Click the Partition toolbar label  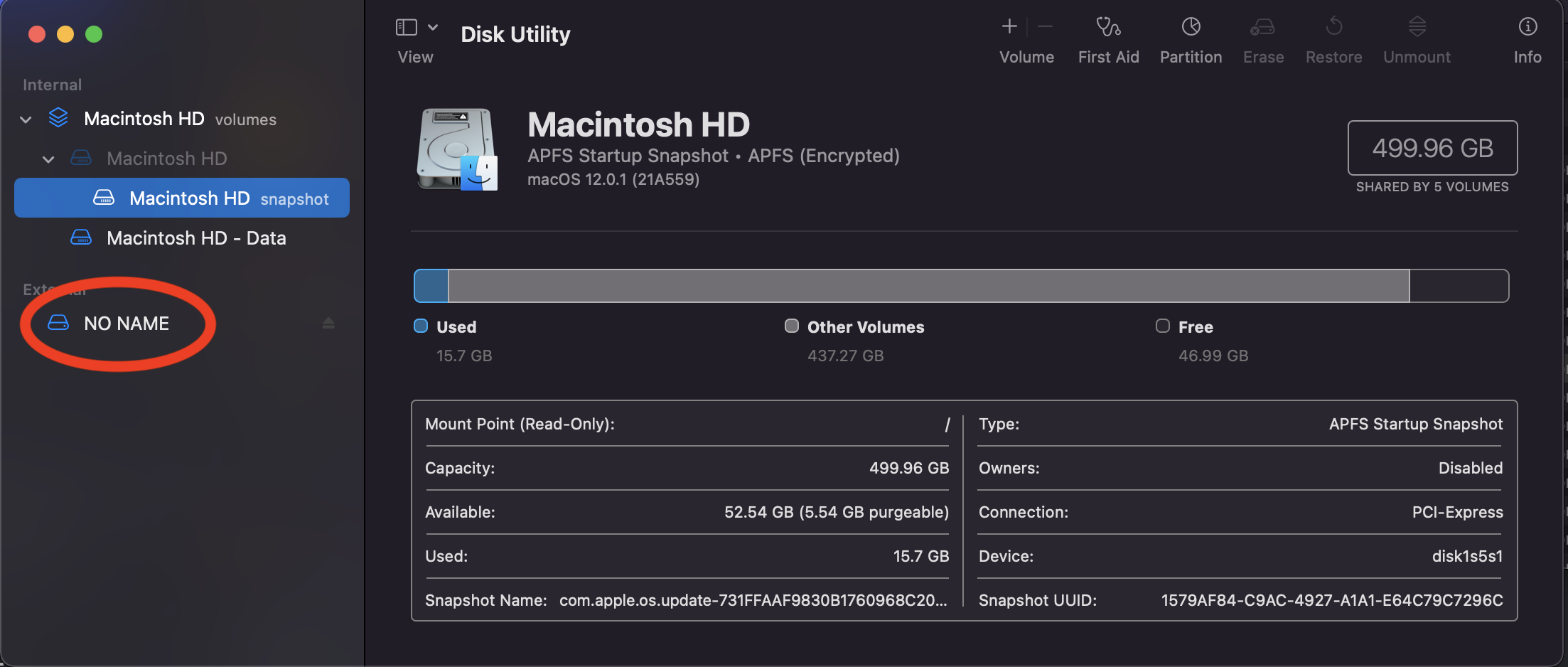pos(1191,57)
